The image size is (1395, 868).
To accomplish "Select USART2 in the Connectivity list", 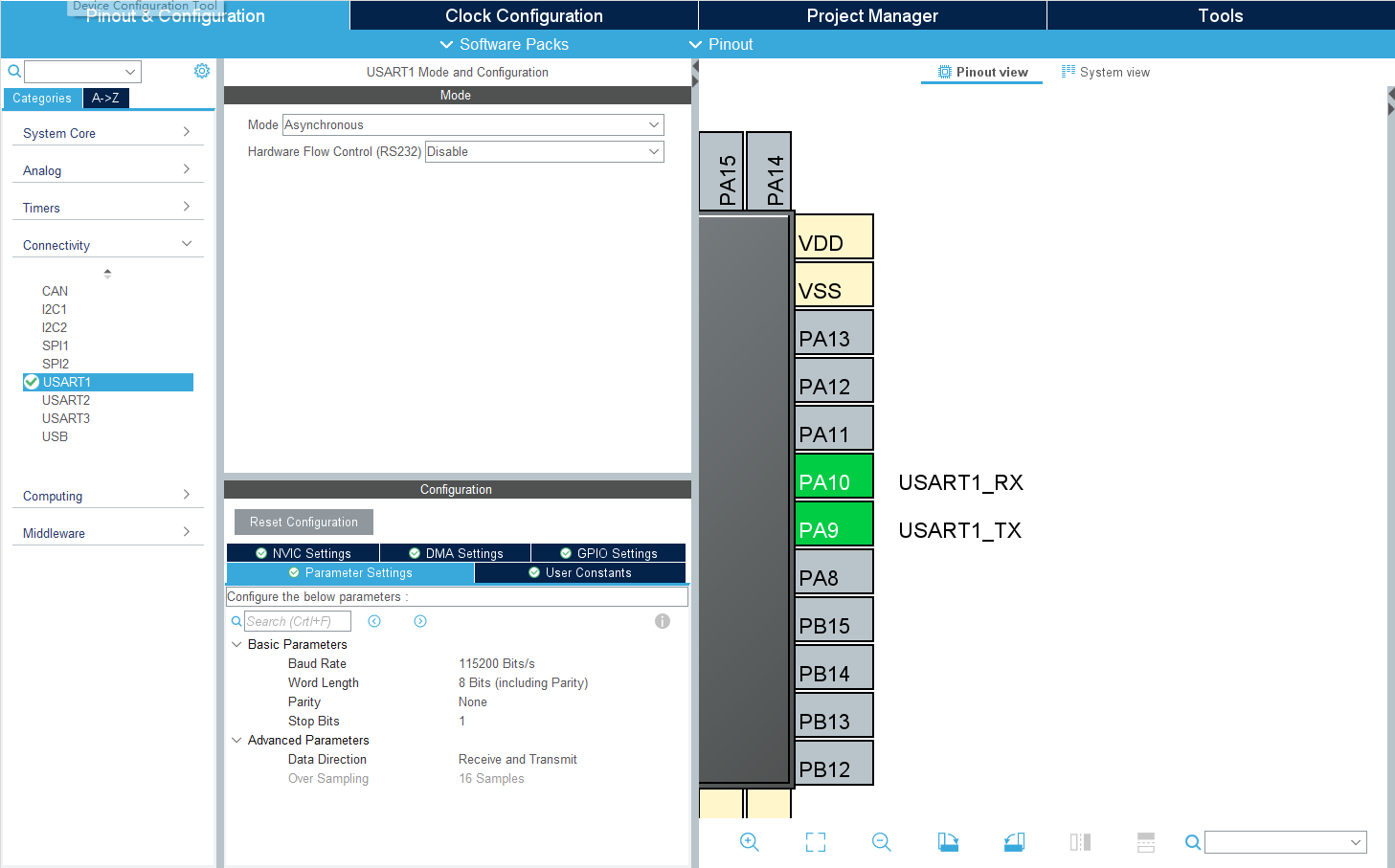I will [x=64, y=400].
